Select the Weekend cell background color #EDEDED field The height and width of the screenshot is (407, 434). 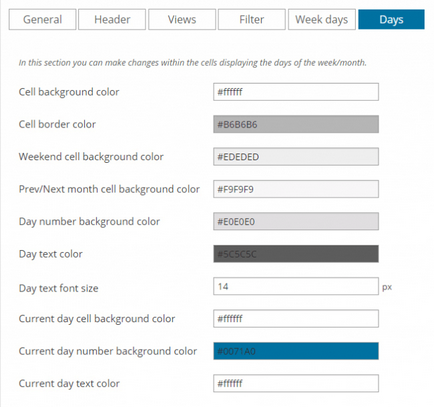pos(296,157)
